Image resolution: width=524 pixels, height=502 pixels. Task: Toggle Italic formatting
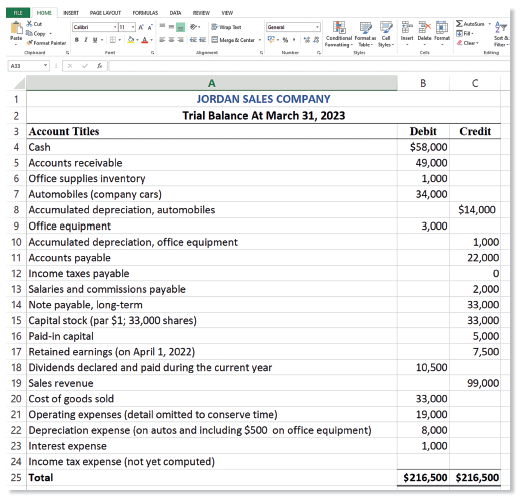pyautogui.click(x=86, y=40)
